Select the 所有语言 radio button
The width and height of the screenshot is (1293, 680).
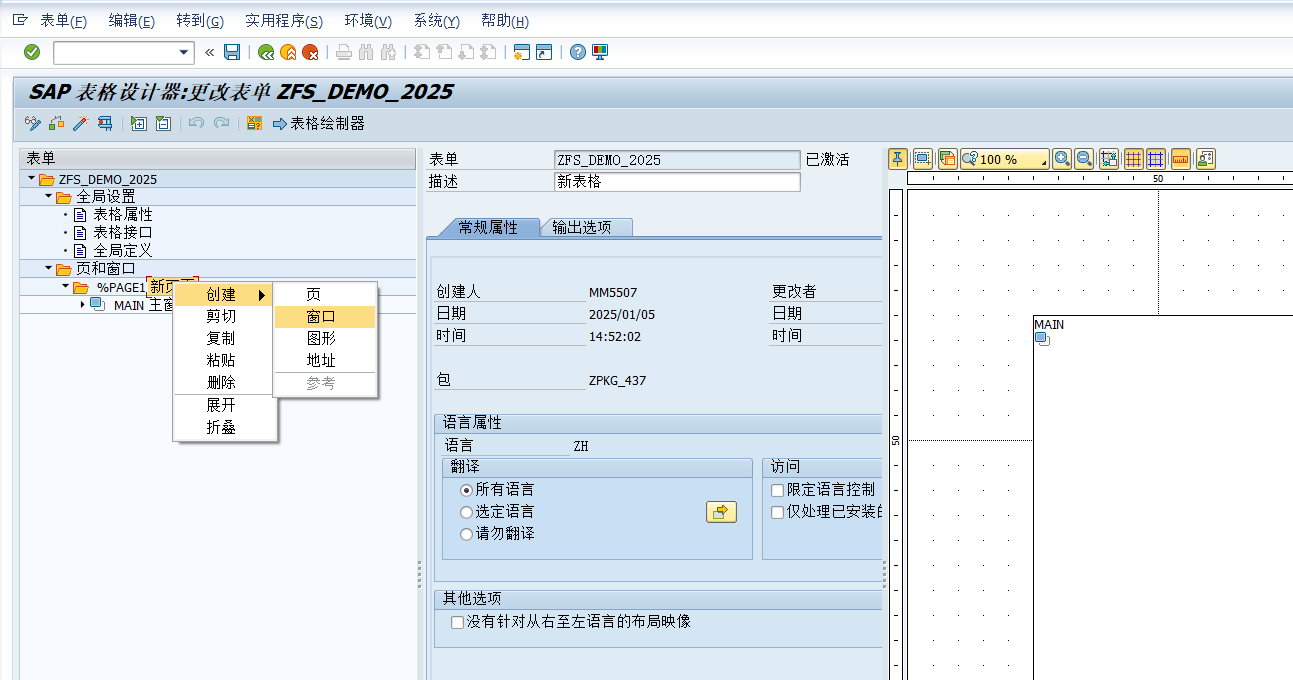point(466,490)
